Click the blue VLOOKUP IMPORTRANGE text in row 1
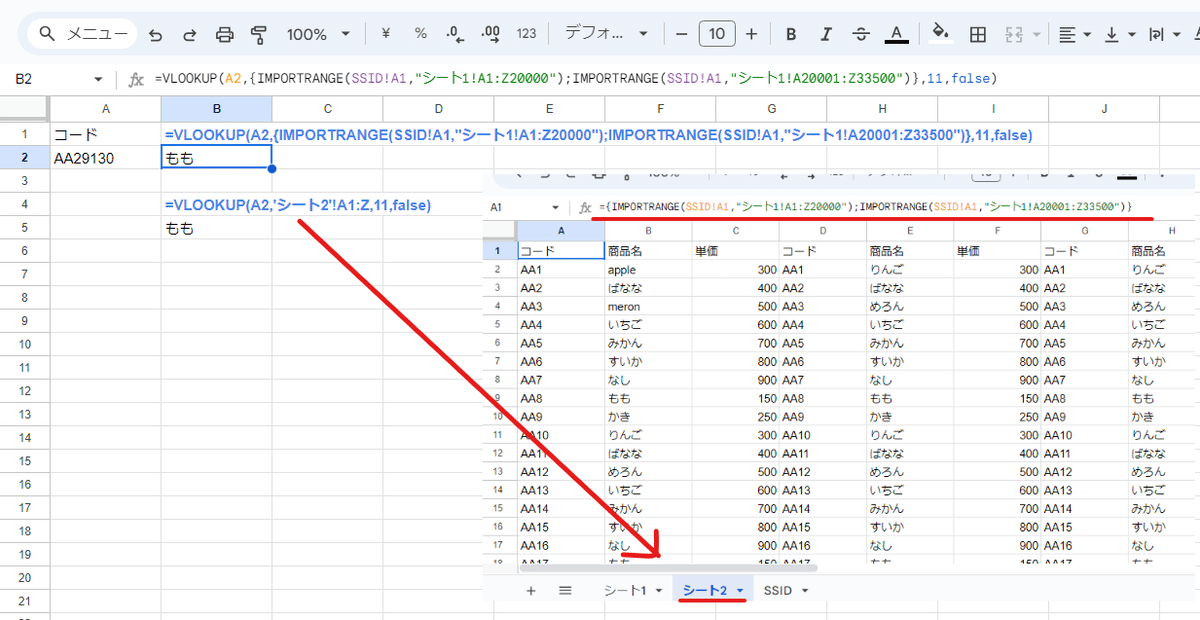Screen dimensions: 1200x620 (598, 134)
